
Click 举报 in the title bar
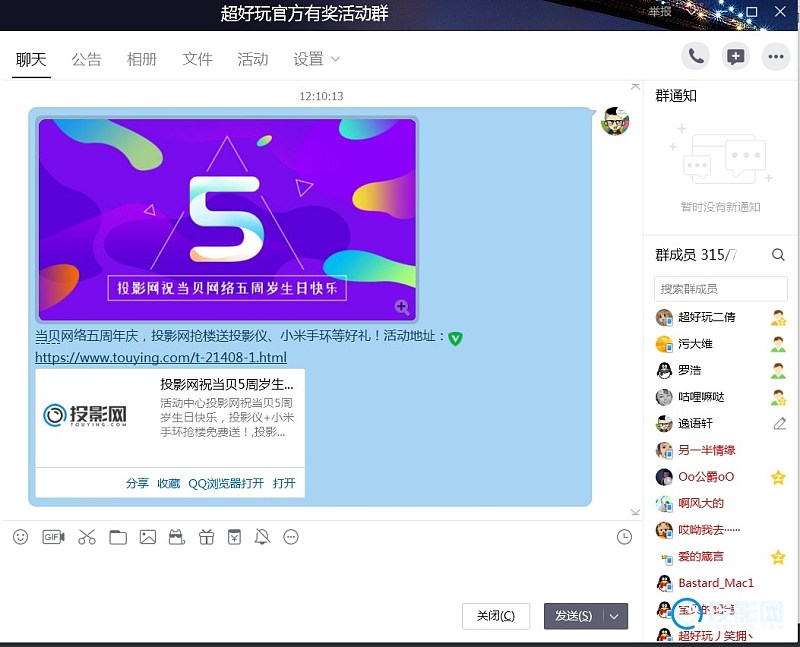click(659, 11)
